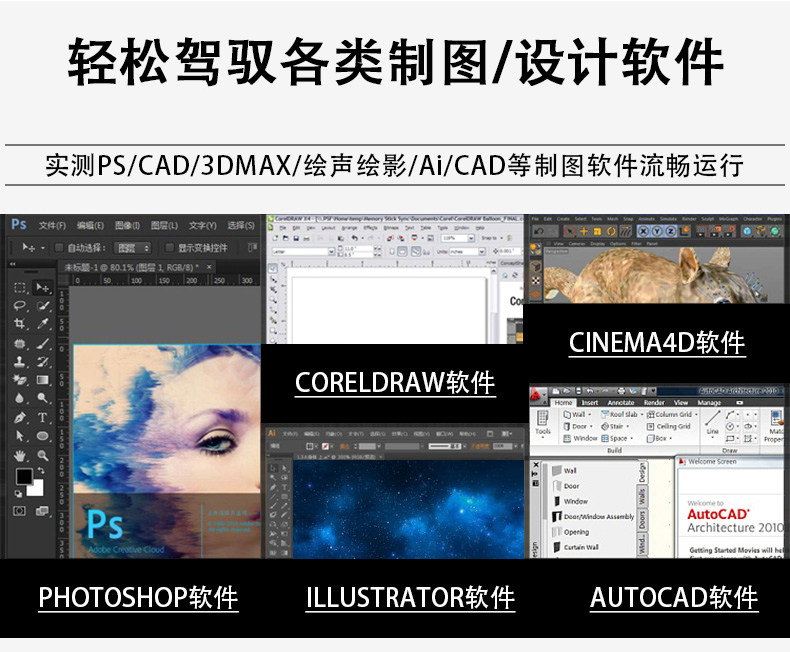The height and width of the screenshot is (652, 790).
Task: Click Photoshop black foreground color swatch
Action: click(x=24, y=476)
